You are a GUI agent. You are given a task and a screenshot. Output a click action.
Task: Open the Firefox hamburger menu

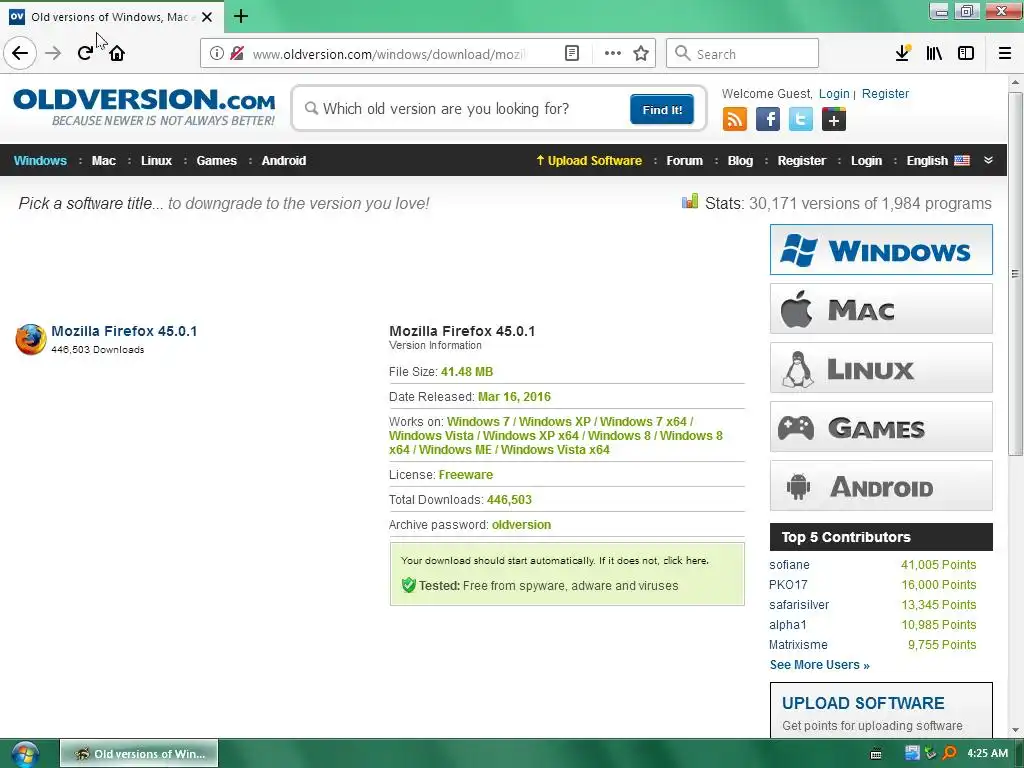tap(1005, 54)
